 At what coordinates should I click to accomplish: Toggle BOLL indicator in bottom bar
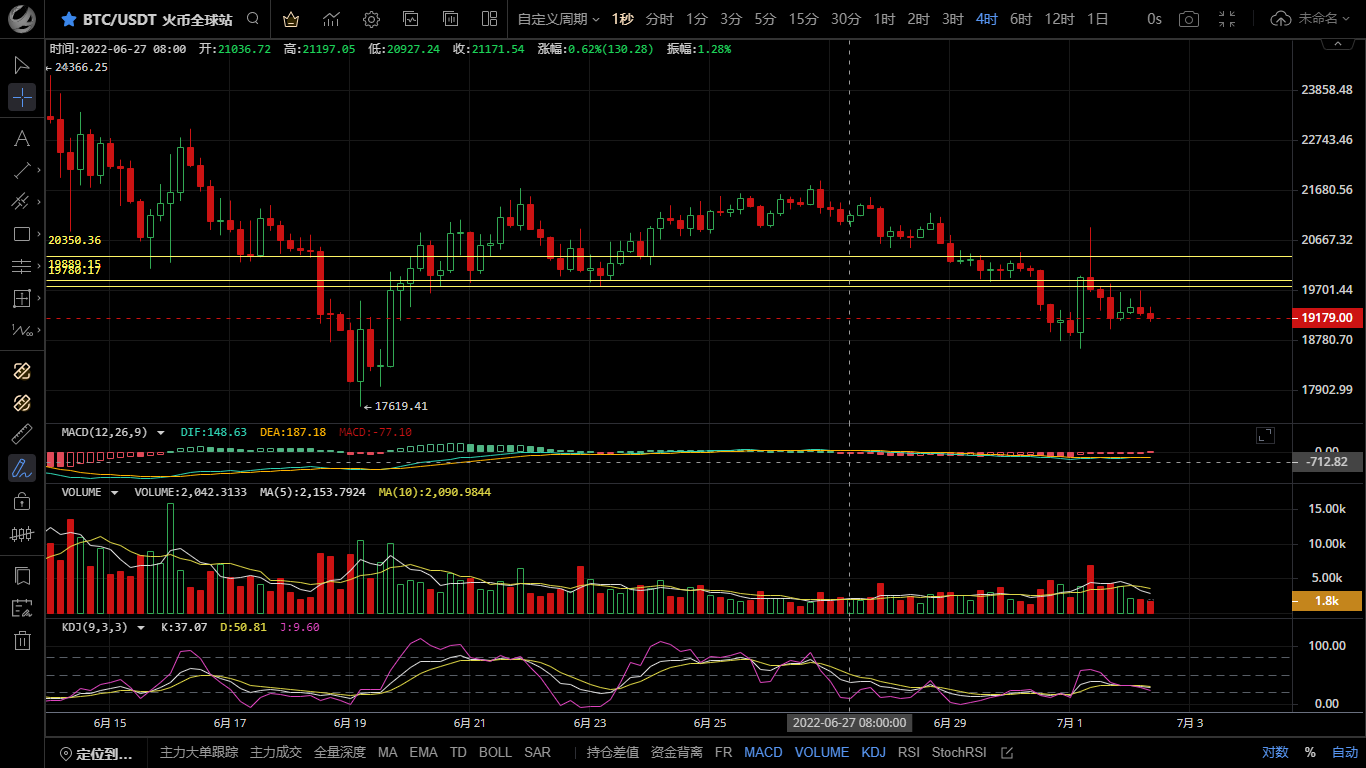(x=495, y=752)
